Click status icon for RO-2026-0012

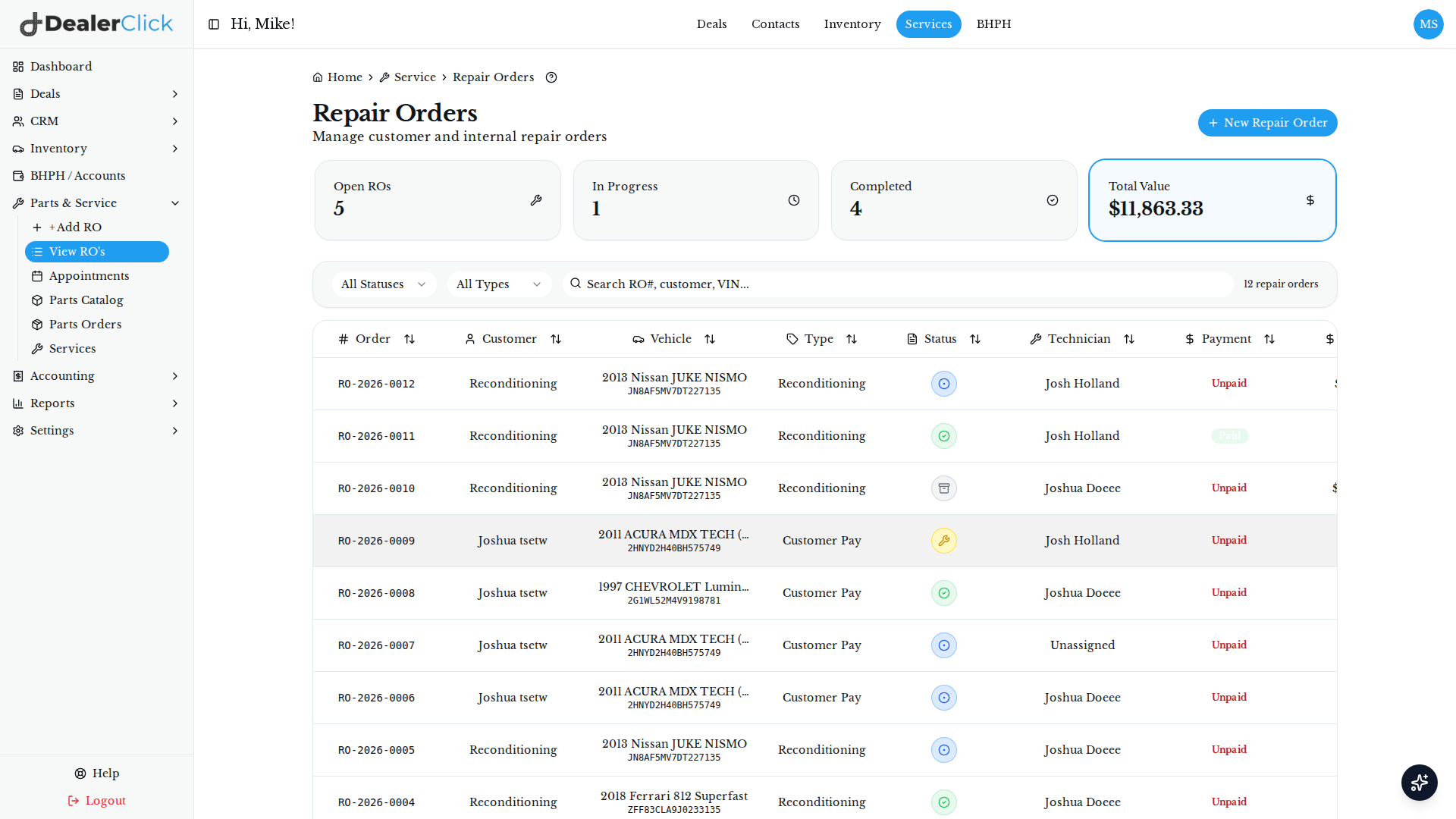coord(944,384)
